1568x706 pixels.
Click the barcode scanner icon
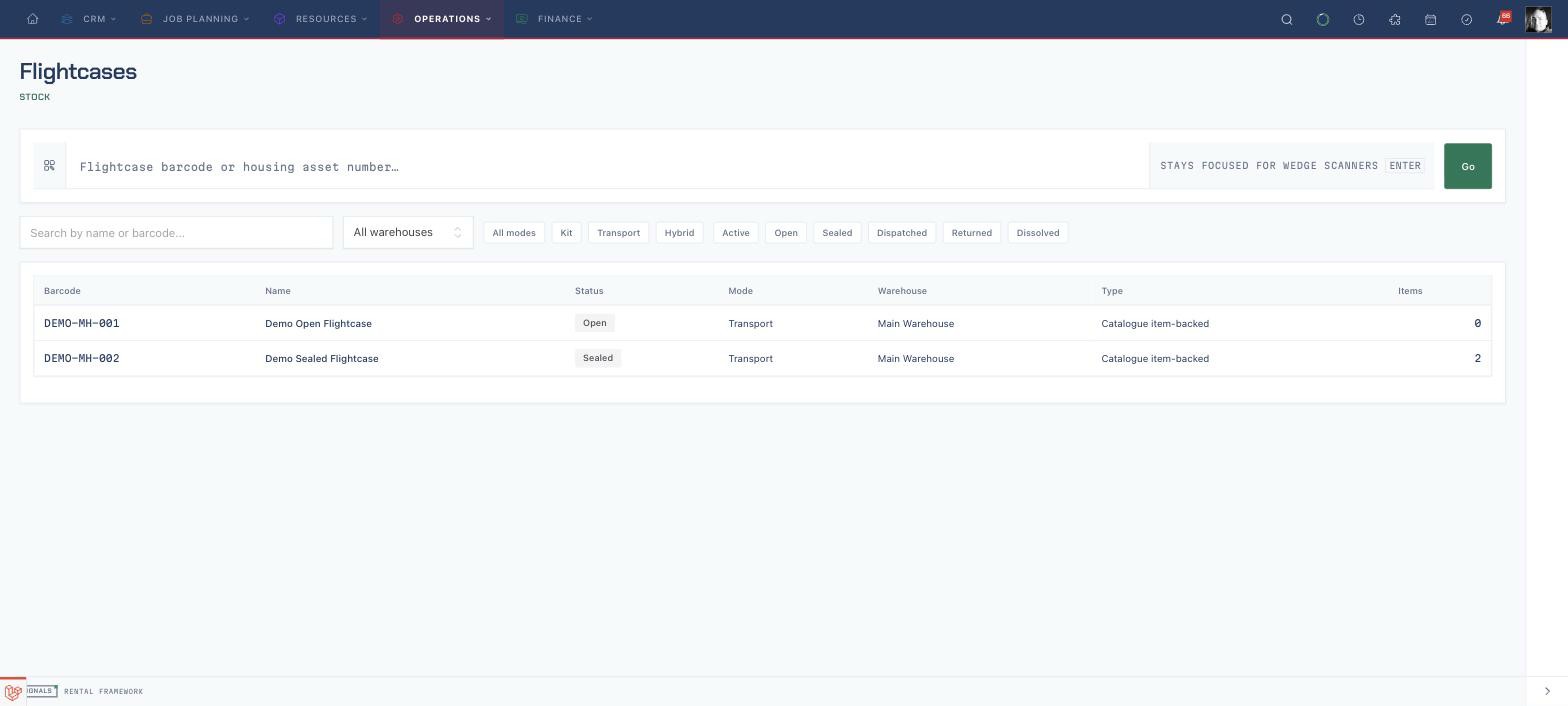coord(49,166)
